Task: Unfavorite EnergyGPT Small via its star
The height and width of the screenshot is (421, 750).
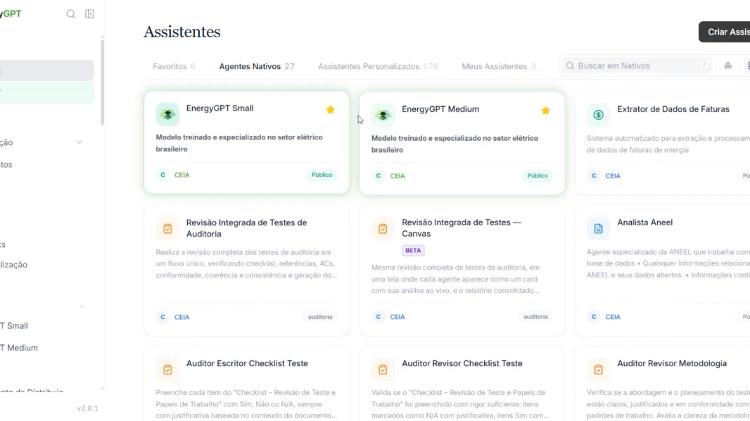Action: (x=330, y=110)
